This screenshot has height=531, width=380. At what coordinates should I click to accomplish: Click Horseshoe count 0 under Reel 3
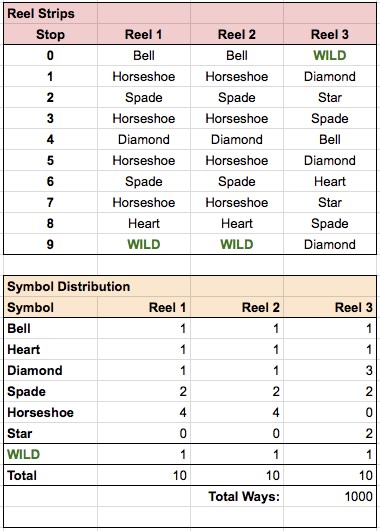(x=330, y=412)
